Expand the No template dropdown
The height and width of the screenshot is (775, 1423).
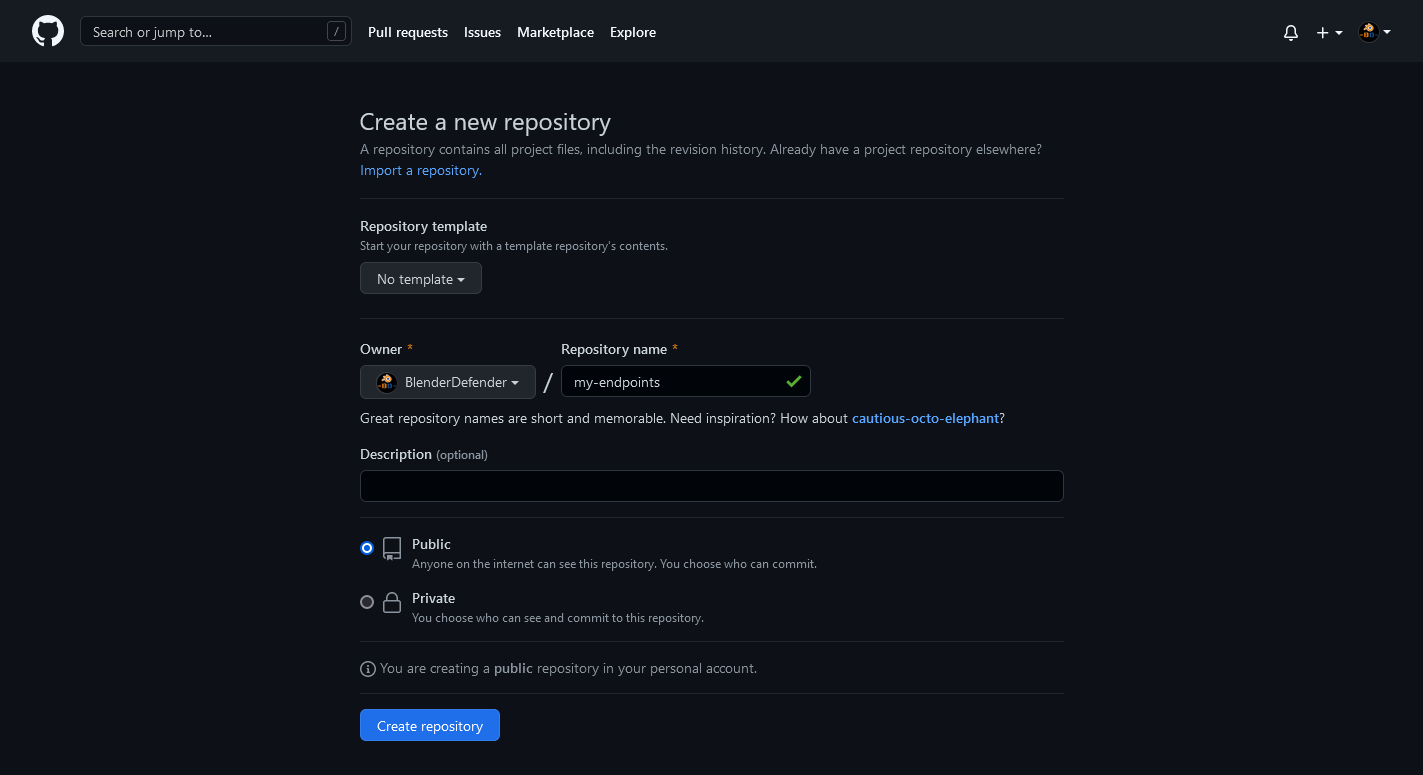tap(421, 279)
